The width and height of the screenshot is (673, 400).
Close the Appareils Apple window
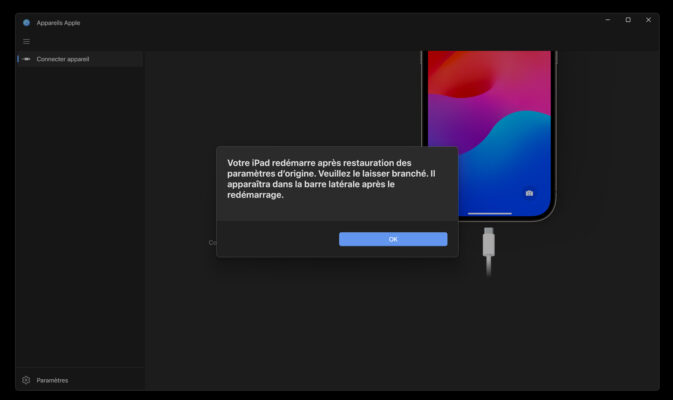(x=648, y=20)
